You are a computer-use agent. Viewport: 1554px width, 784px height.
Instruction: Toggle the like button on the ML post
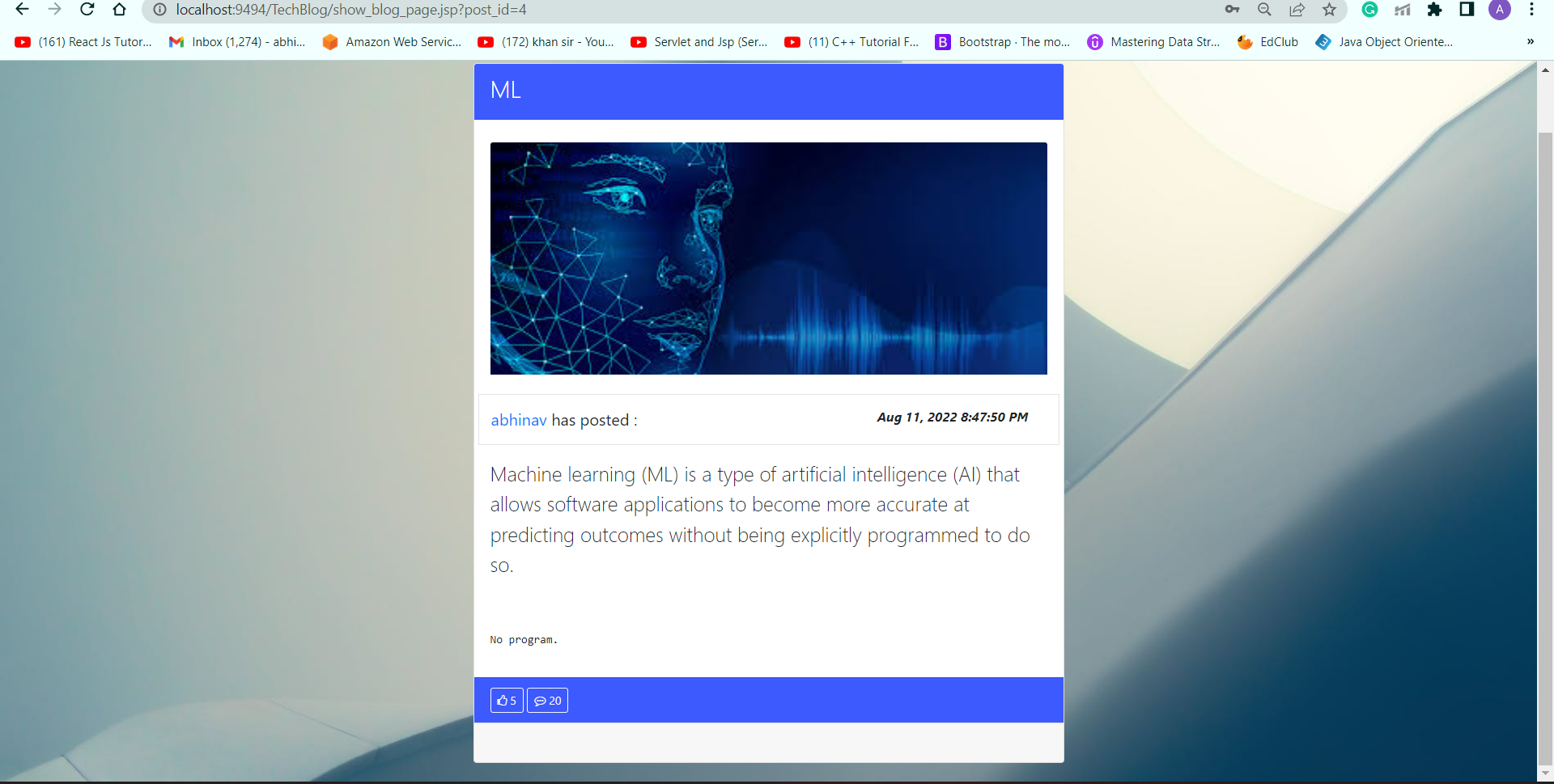coord(506,700)
